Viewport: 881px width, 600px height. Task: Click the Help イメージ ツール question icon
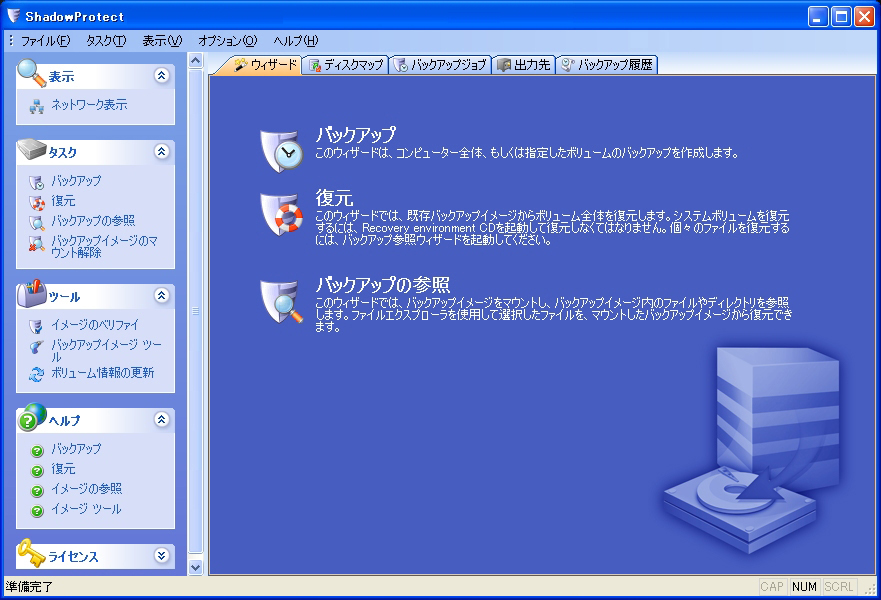pyautogui.click(x=37, y=511)
